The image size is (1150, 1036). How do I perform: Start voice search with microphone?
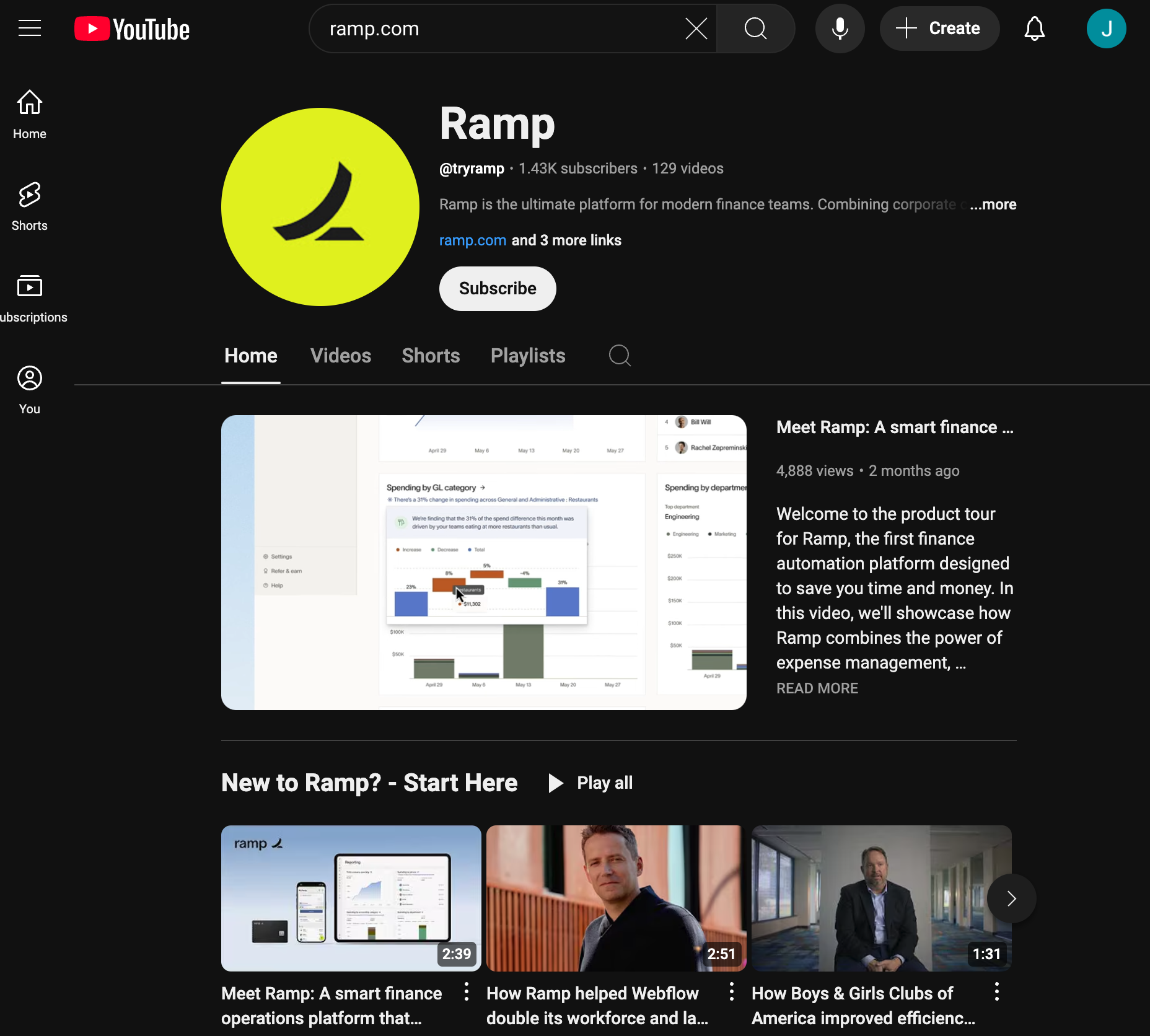tap(840, 29)
